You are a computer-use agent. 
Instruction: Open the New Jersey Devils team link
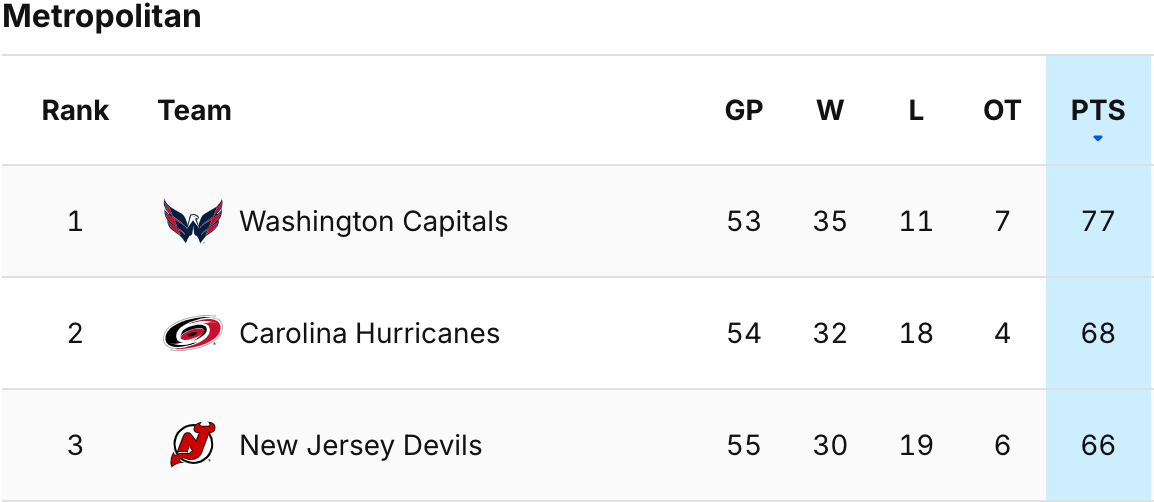click(x=360, y=445)
